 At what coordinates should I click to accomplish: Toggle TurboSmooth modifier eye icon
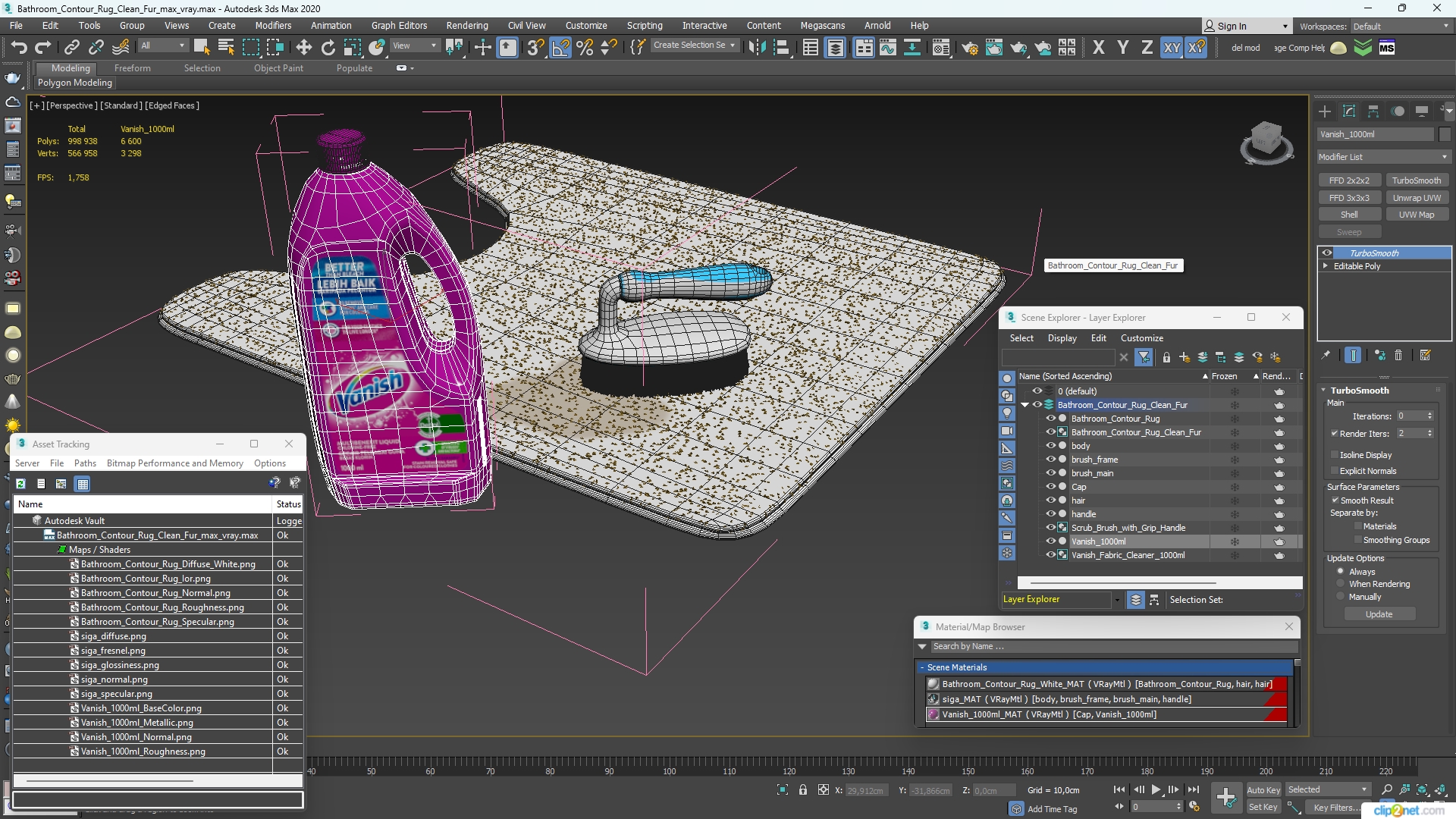(x=1327, y=253)
